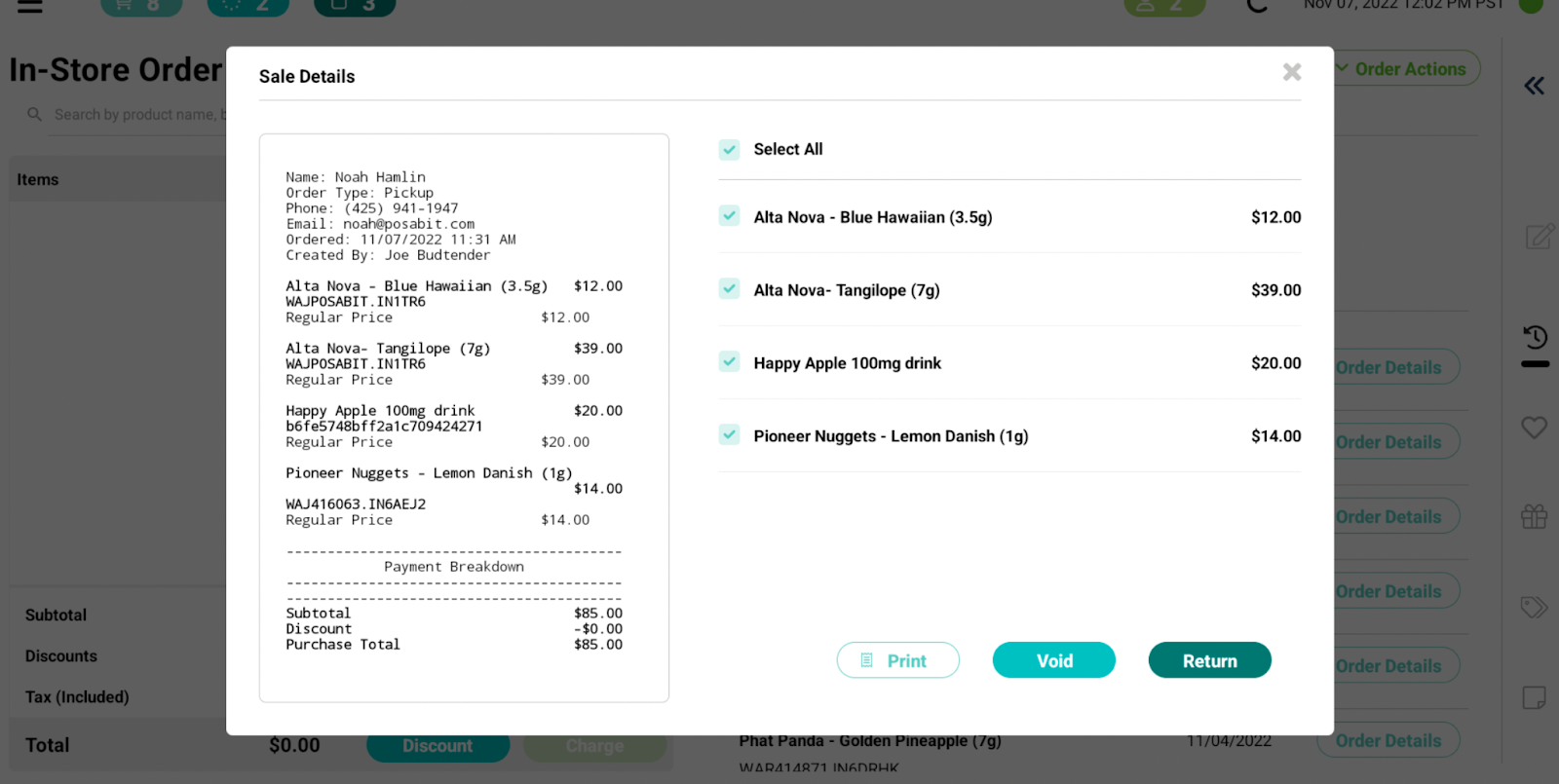Click the search magnifier icon
The width and height of the screenshot is (1559, 784).
tap(34, 114)
